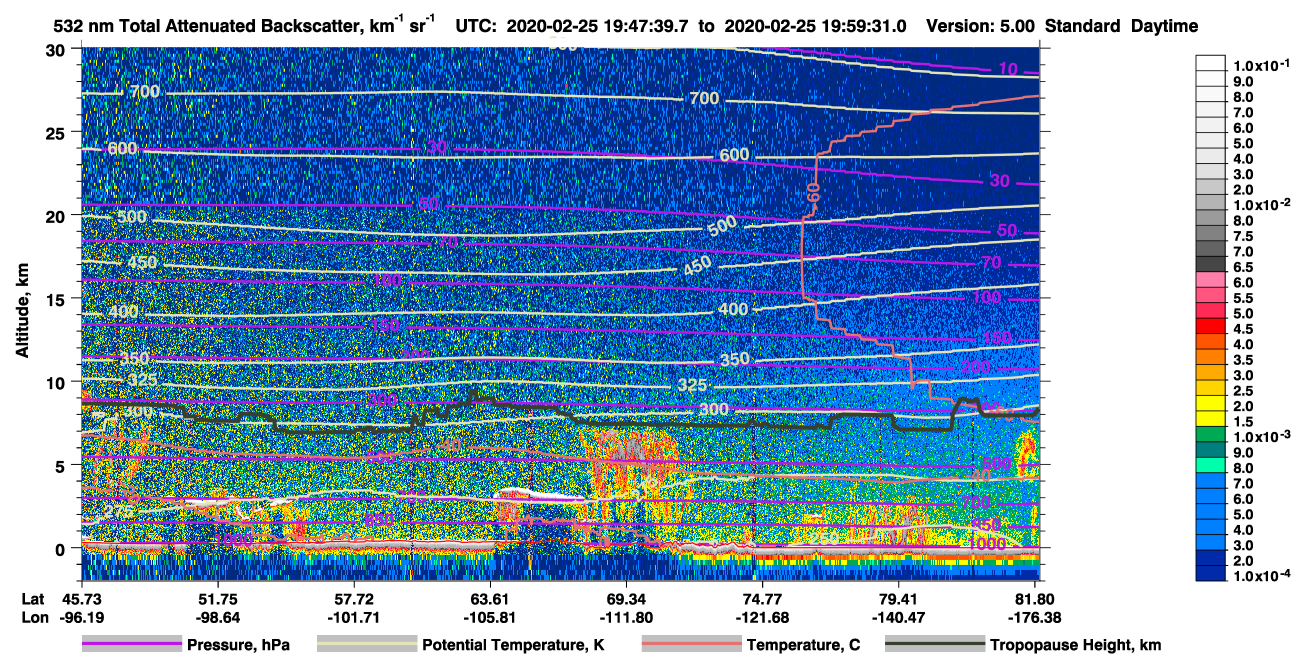Screen dimensions: 1300x667
Task: Click the Pressure, hPa legend line sample
Action: coord(131,645)
